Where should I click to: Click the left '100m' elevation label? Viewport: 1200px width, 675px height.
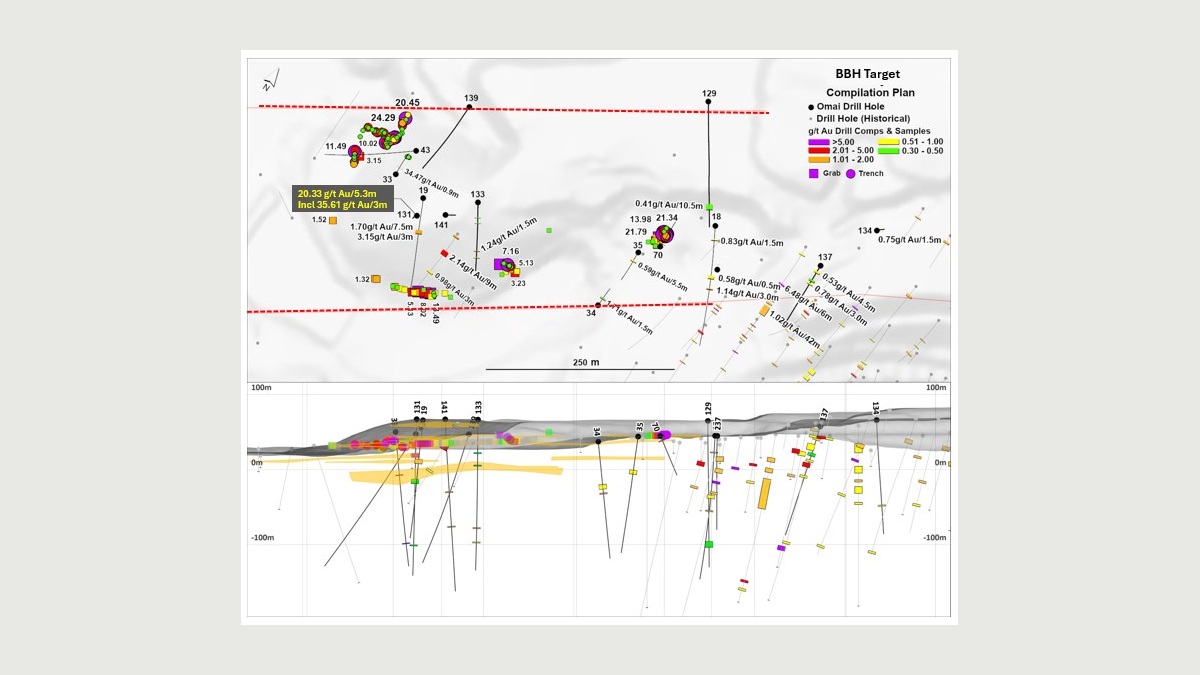(x=263, y=387)
